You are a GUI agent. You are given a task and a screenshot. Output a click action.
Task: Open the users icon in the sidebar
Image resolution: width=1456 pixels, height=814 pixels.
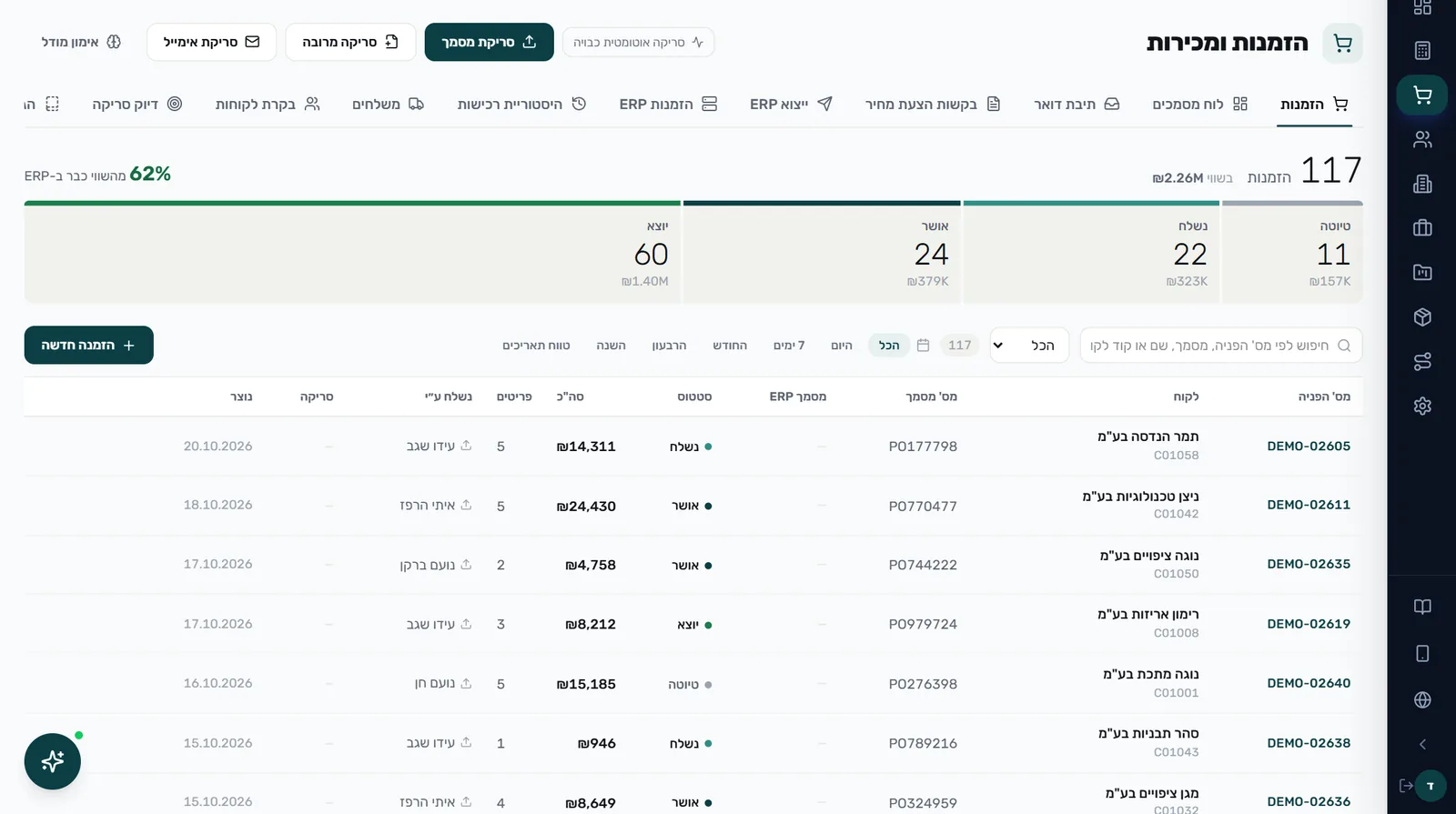point(1422,139)
